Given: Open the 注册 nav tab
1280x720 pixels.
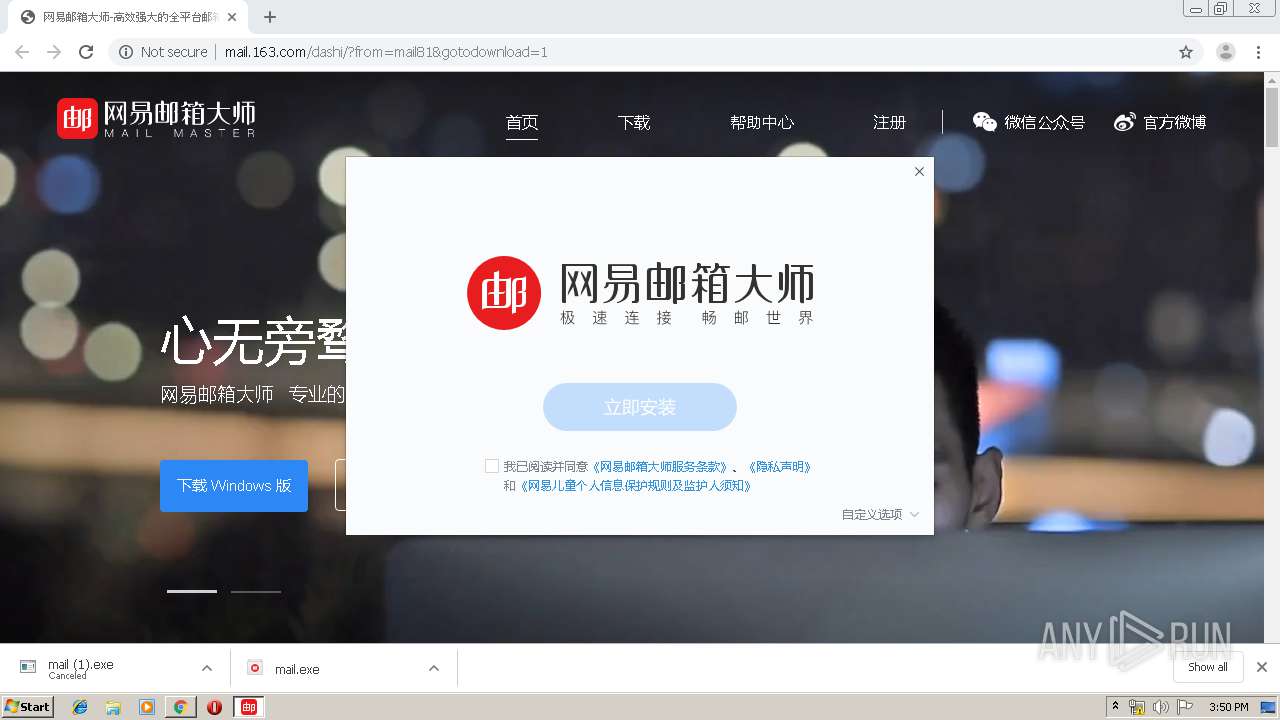Looking at the screenshot, I should pyautogui.click(x=889, y=122).
